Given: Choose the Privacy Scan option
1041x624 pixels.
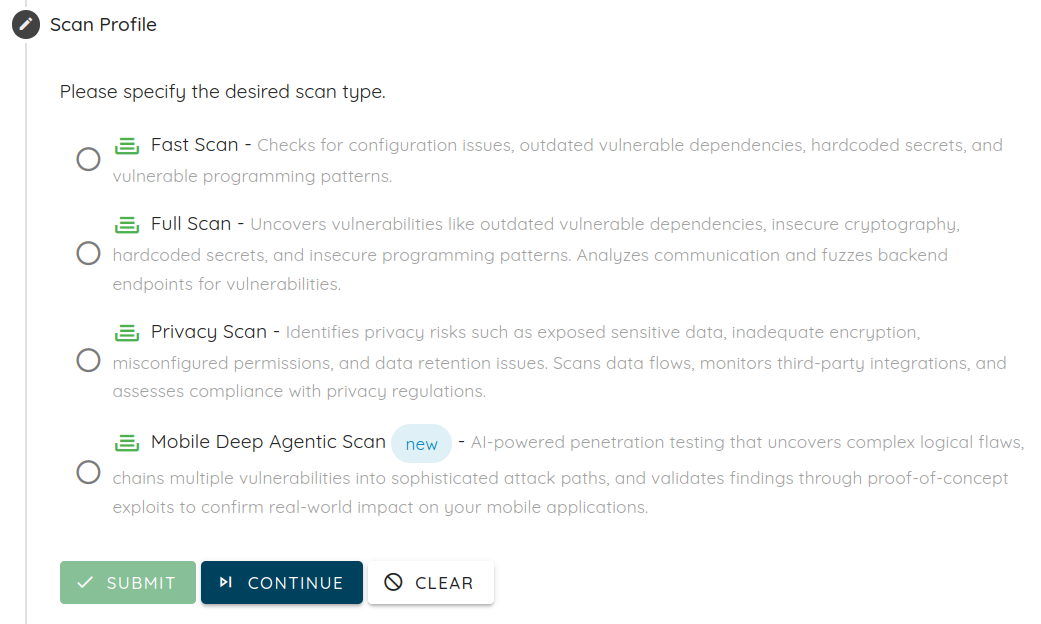Looking at the screenshot, I should pyautogui.click(x=88, y=360).
